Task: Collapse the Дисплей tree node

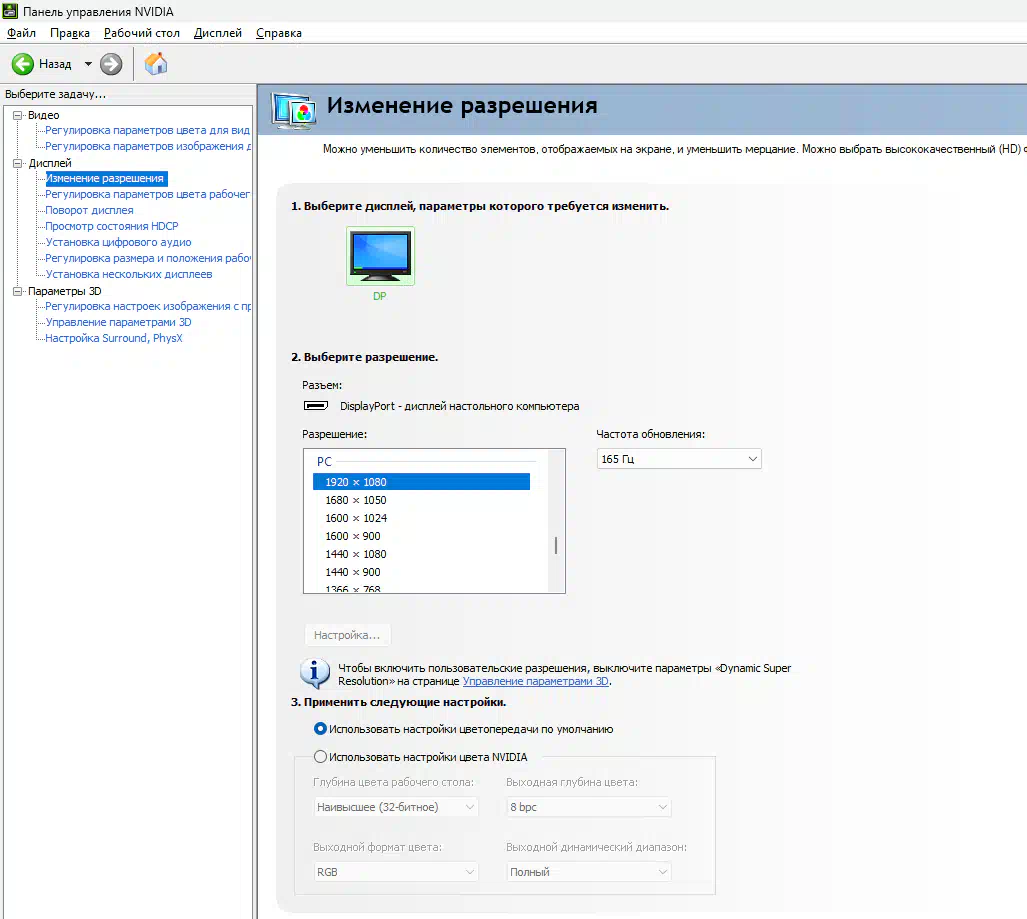Action: 18,163
